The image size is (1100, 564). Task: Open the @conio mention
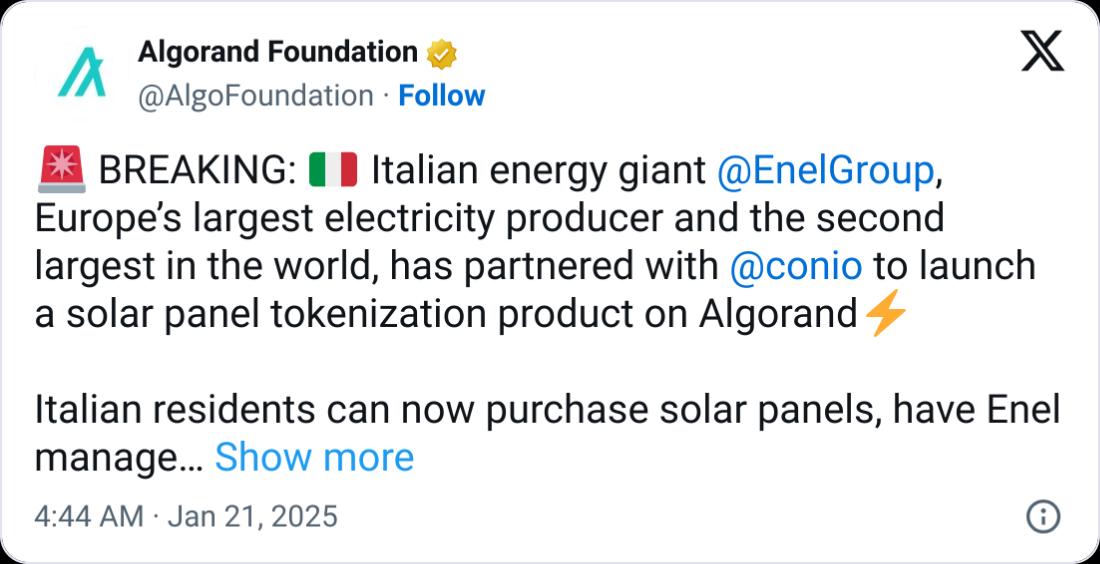coord(796,267)
